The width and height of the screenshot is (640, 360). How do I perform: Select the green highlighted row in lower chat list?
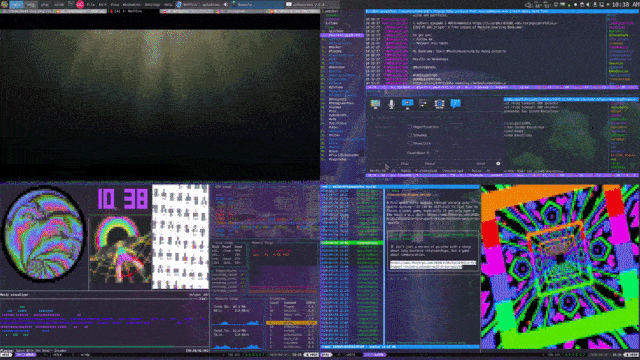pos(352,243)
